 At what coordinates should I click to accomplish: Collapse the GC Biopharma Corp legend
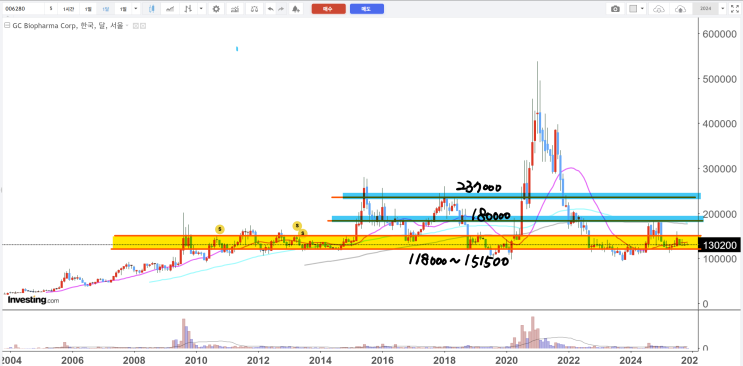tap(7, 26)
